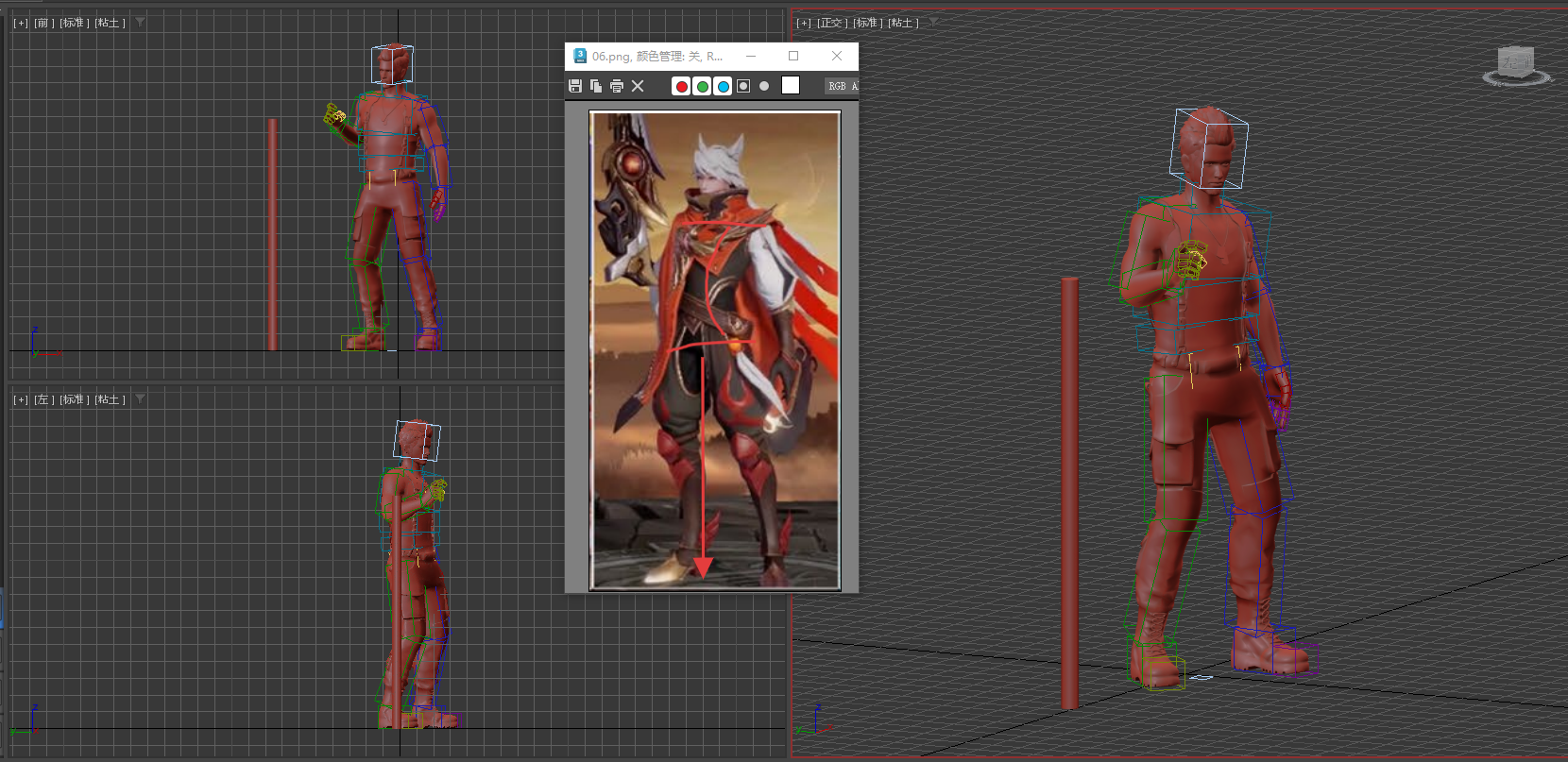
Task: Toggle the green channel display
Action: pos(702,86)
